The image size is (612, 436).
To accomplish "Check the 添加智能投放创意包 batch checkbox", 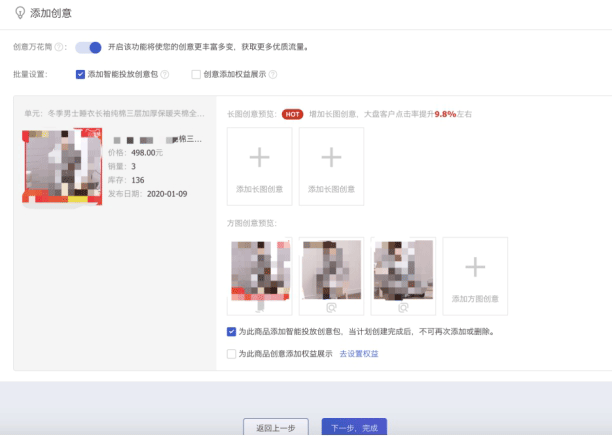I will click(x=80, y=74).
